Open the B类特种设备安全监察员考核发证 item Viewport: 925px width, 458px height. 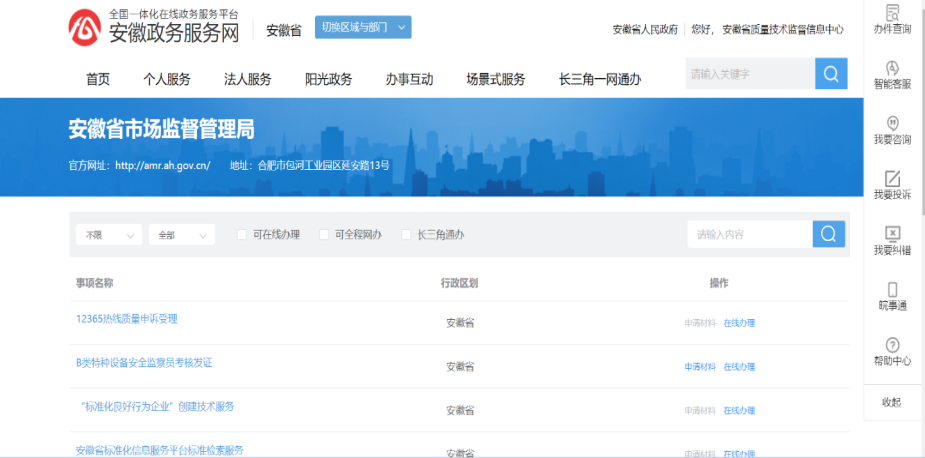[x=145, y=363]
